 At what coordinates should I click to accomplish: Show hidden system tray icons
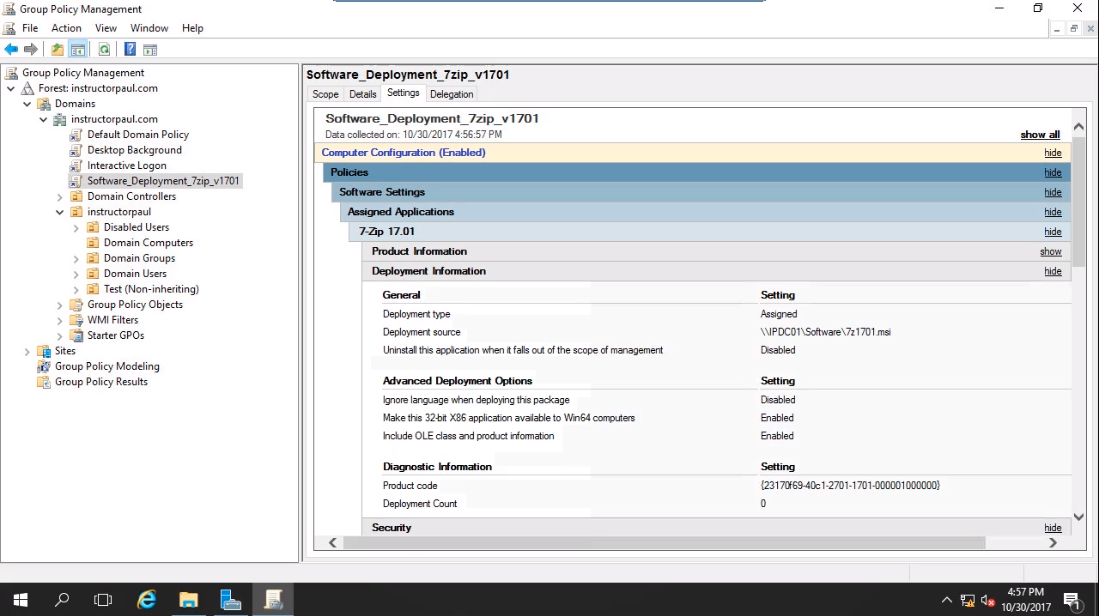coord(947,600)
